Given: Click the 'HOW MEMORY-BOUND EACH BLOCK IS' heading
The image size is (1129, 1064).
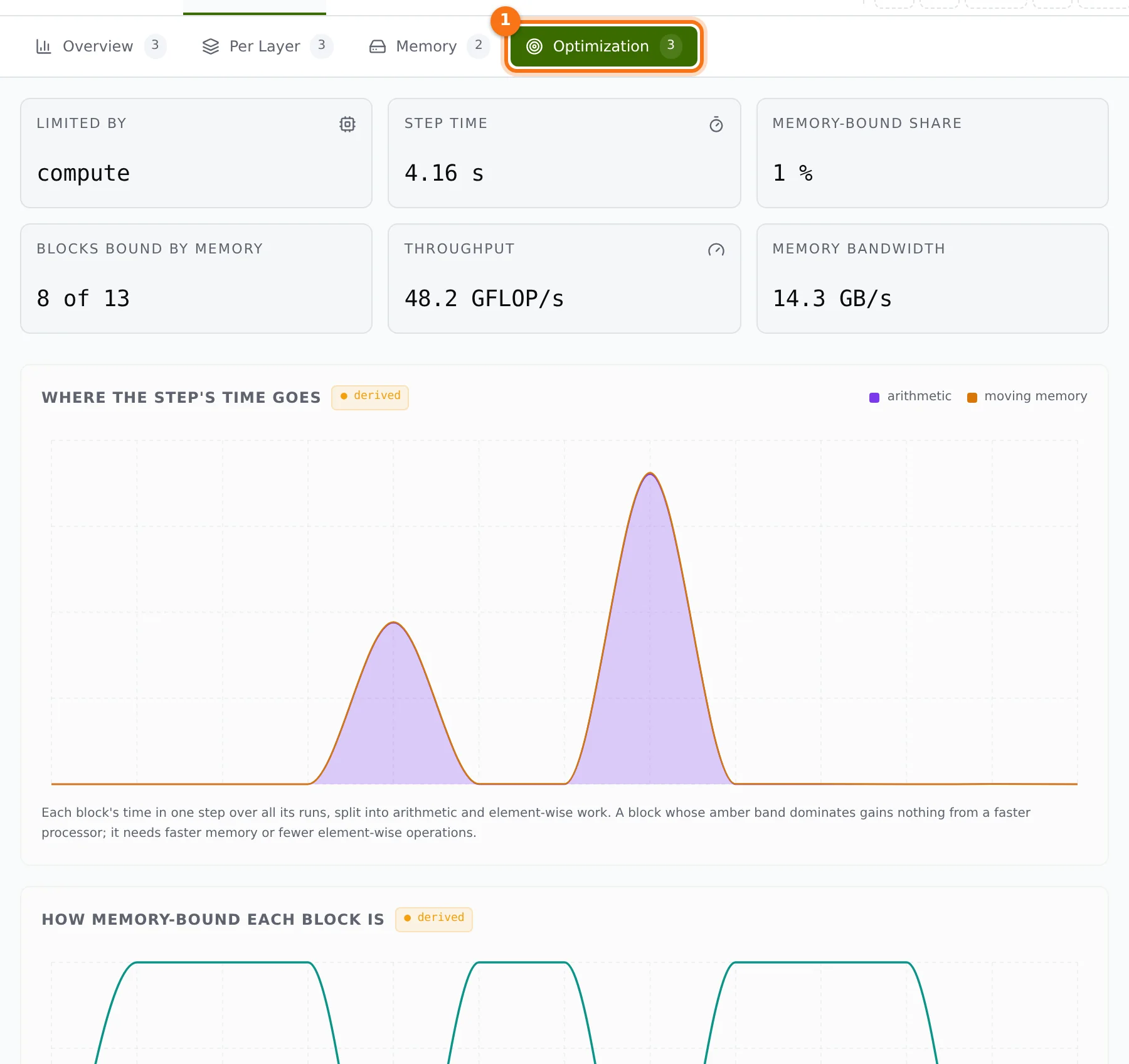Looking at the screenshot, I should tap(213, 920).
